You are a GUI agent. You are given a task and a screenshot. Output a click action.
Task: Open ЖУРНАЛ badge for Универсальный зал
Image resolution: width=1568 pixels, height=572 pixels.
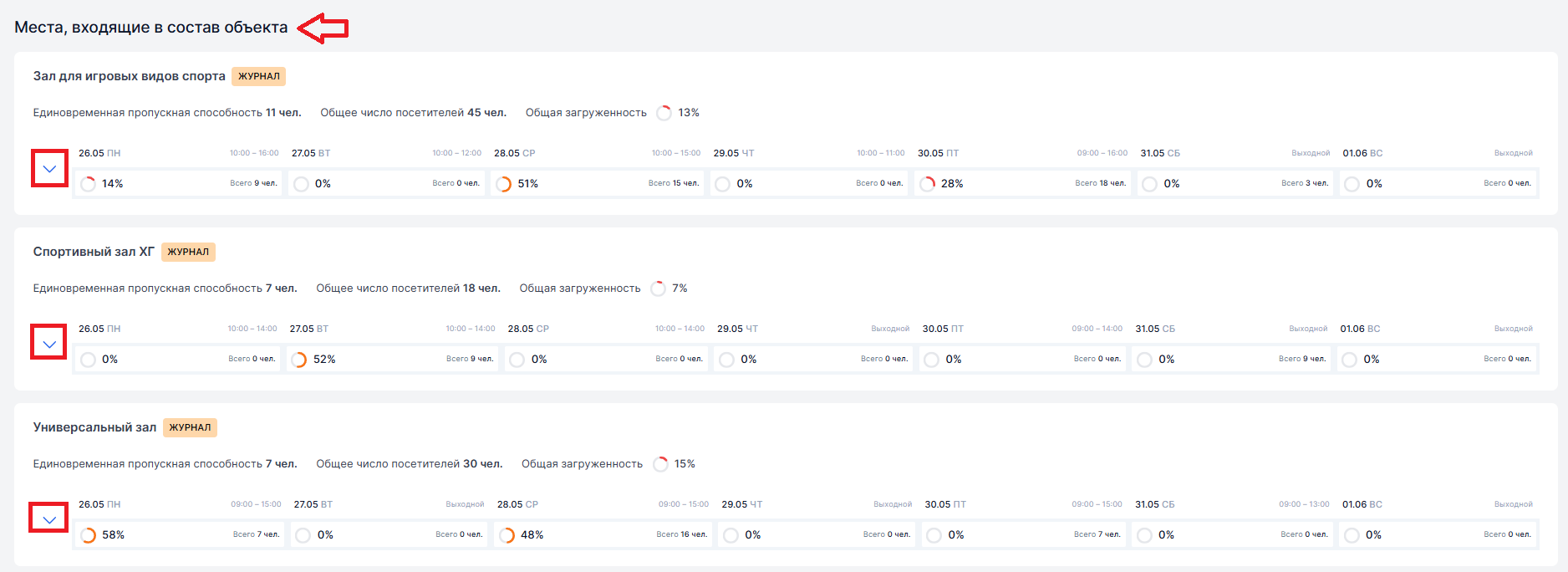click(x=190, y=427)
